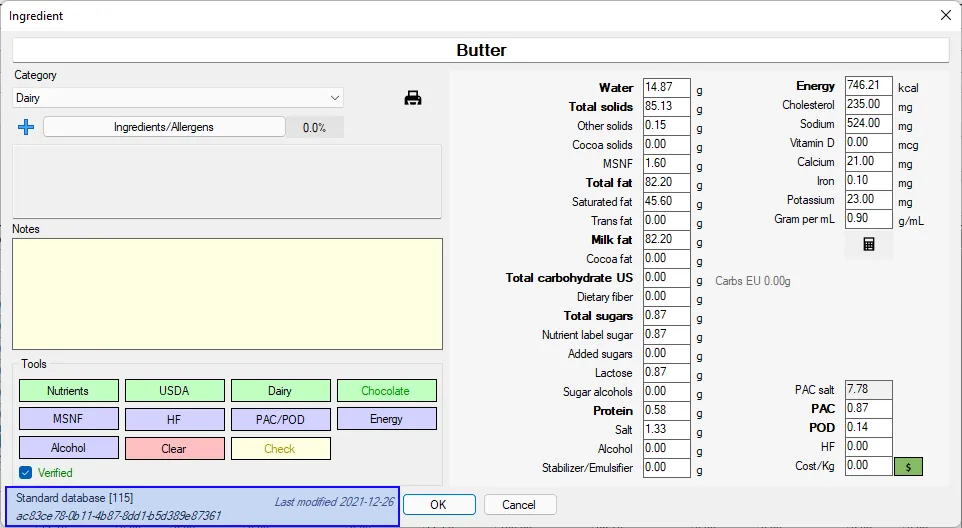Click the Water value field
The width and height of the screenshot is (962, 528).
point(666,88)
